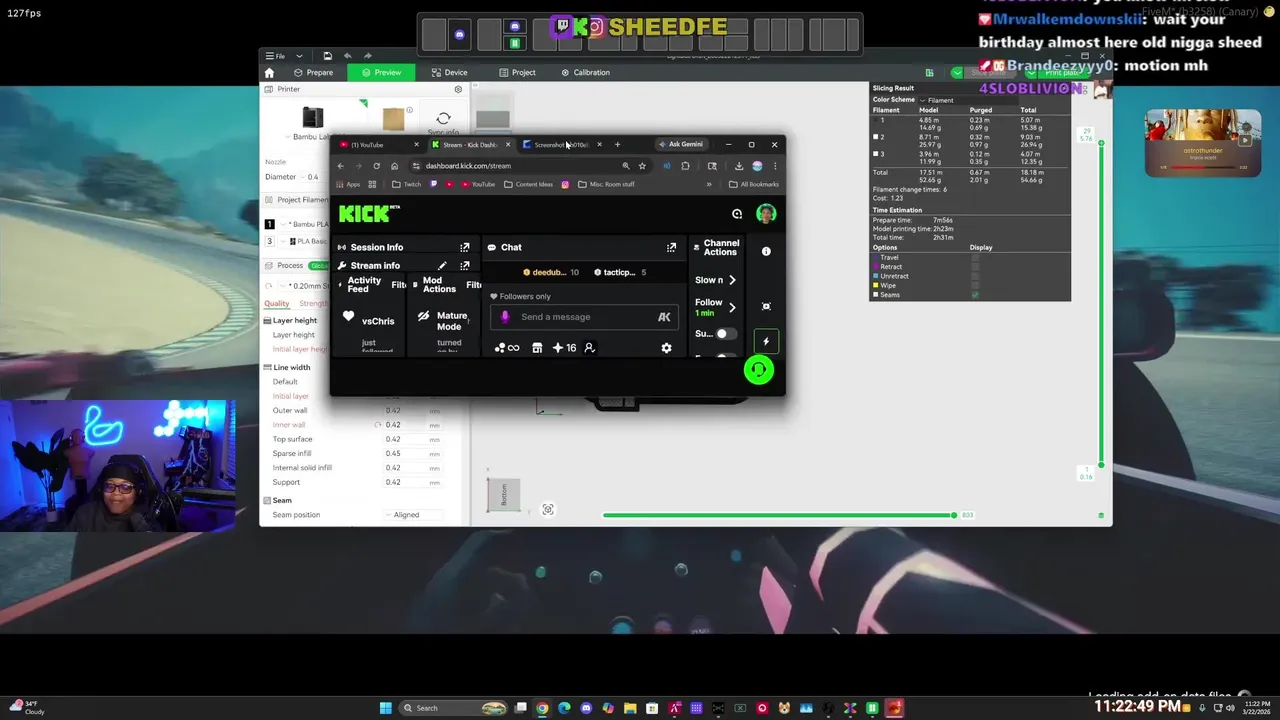Viewport: 1280px width, 720px height.
Task: Click the Send a message chat field
Action: tap(584, 317)
